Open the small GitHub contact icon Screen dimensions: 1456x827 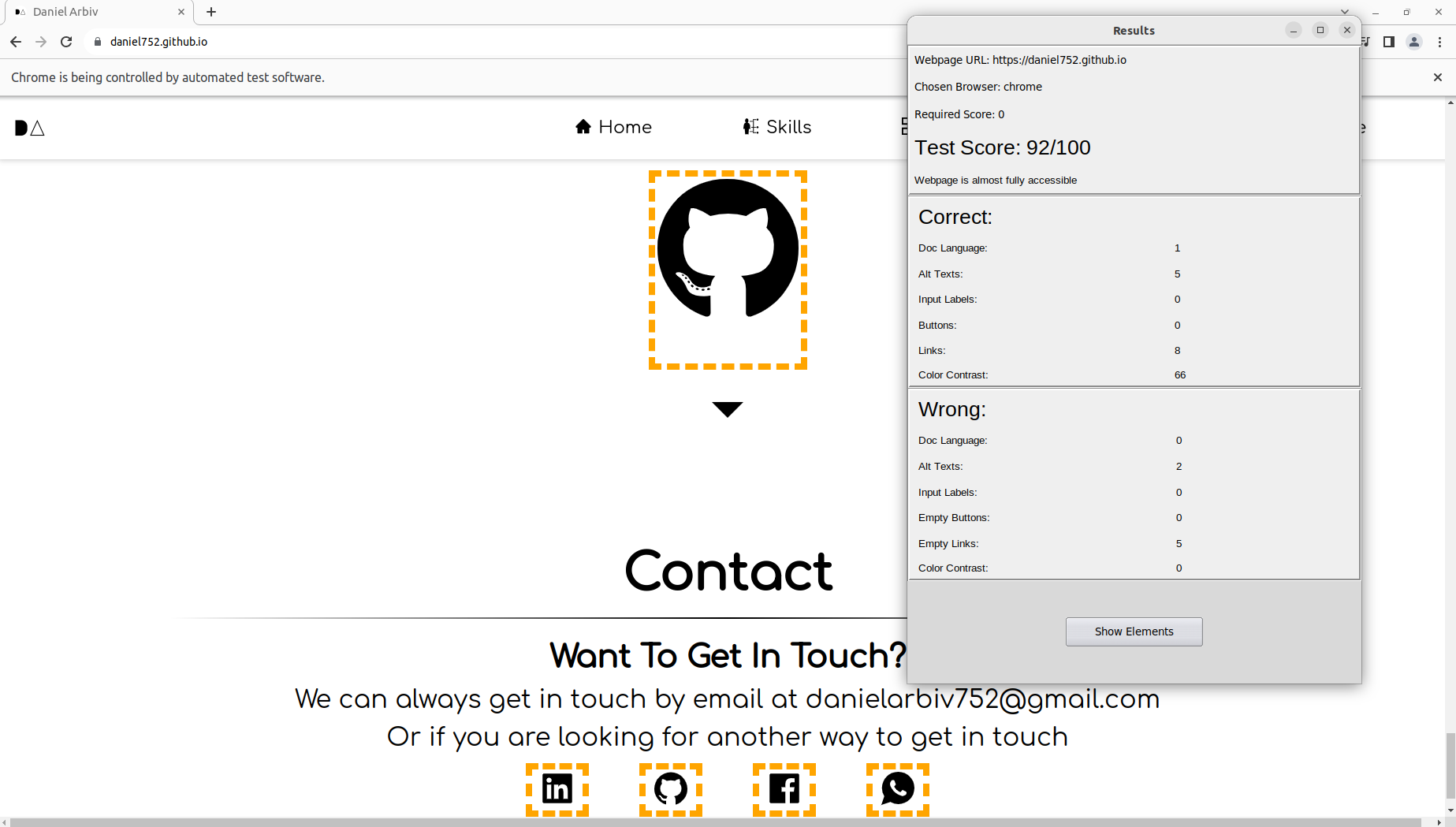(671, 788)
